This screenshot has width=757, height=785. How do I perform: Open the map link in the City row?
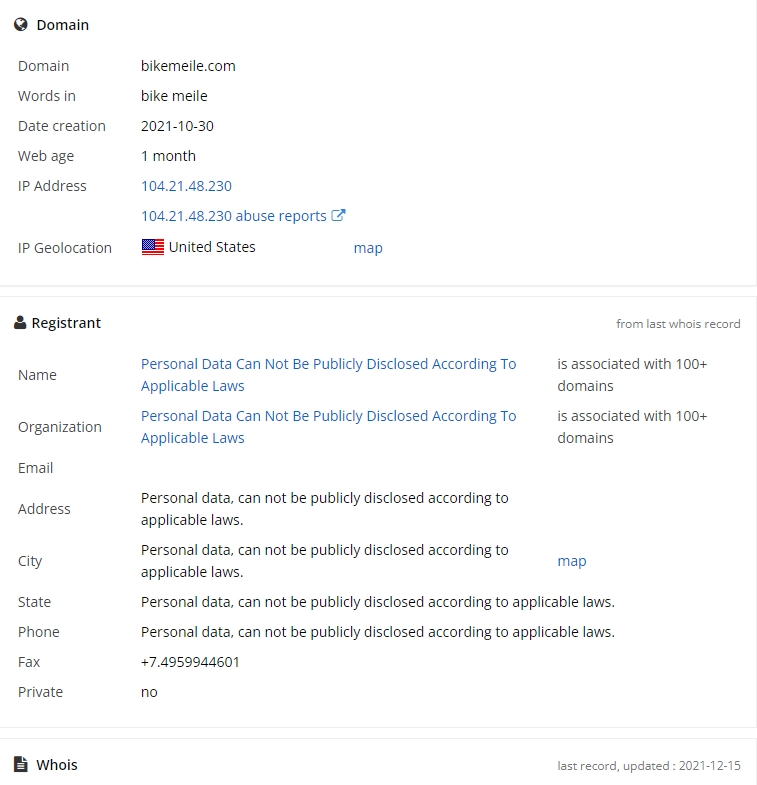(572, 561)
